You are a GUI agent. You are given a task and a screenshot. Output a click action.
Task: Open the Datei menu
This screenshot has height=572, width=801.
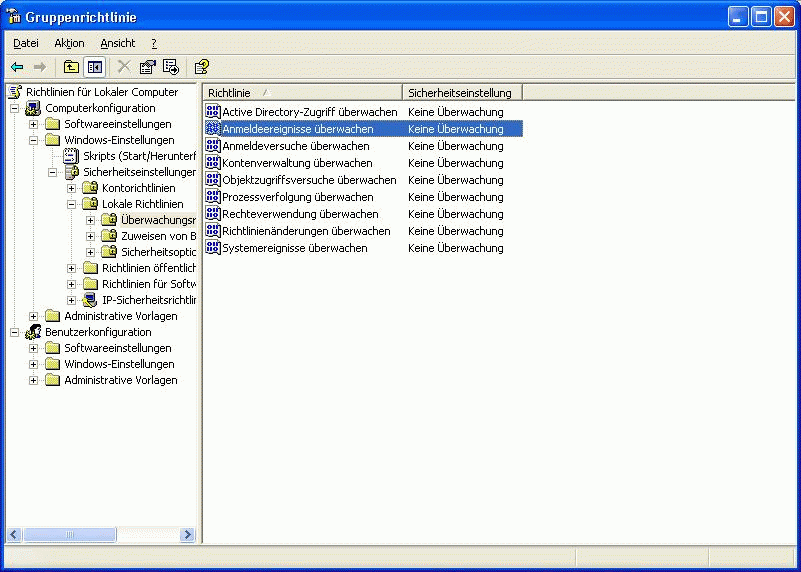click(x=26, y=43)
